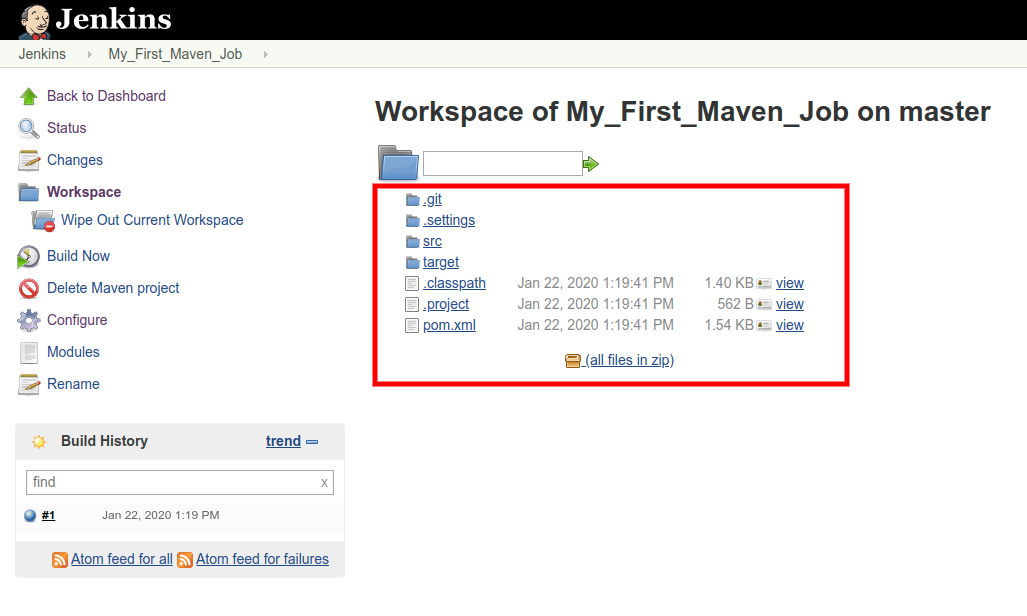
Task: Open the src folder link
Action: coord(432,242)
